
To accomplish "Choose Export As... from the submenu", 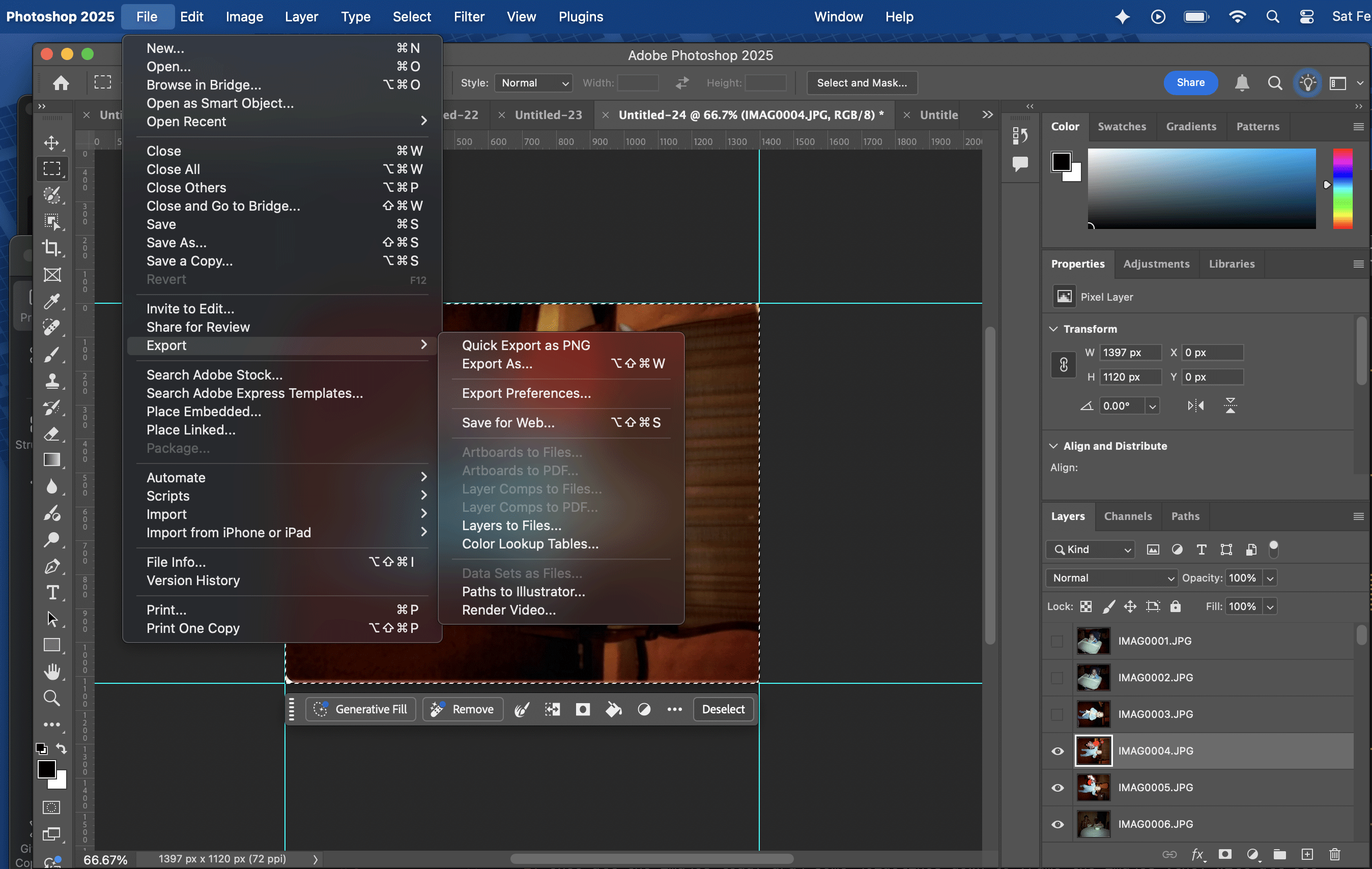I will click(x=497, y=363).
